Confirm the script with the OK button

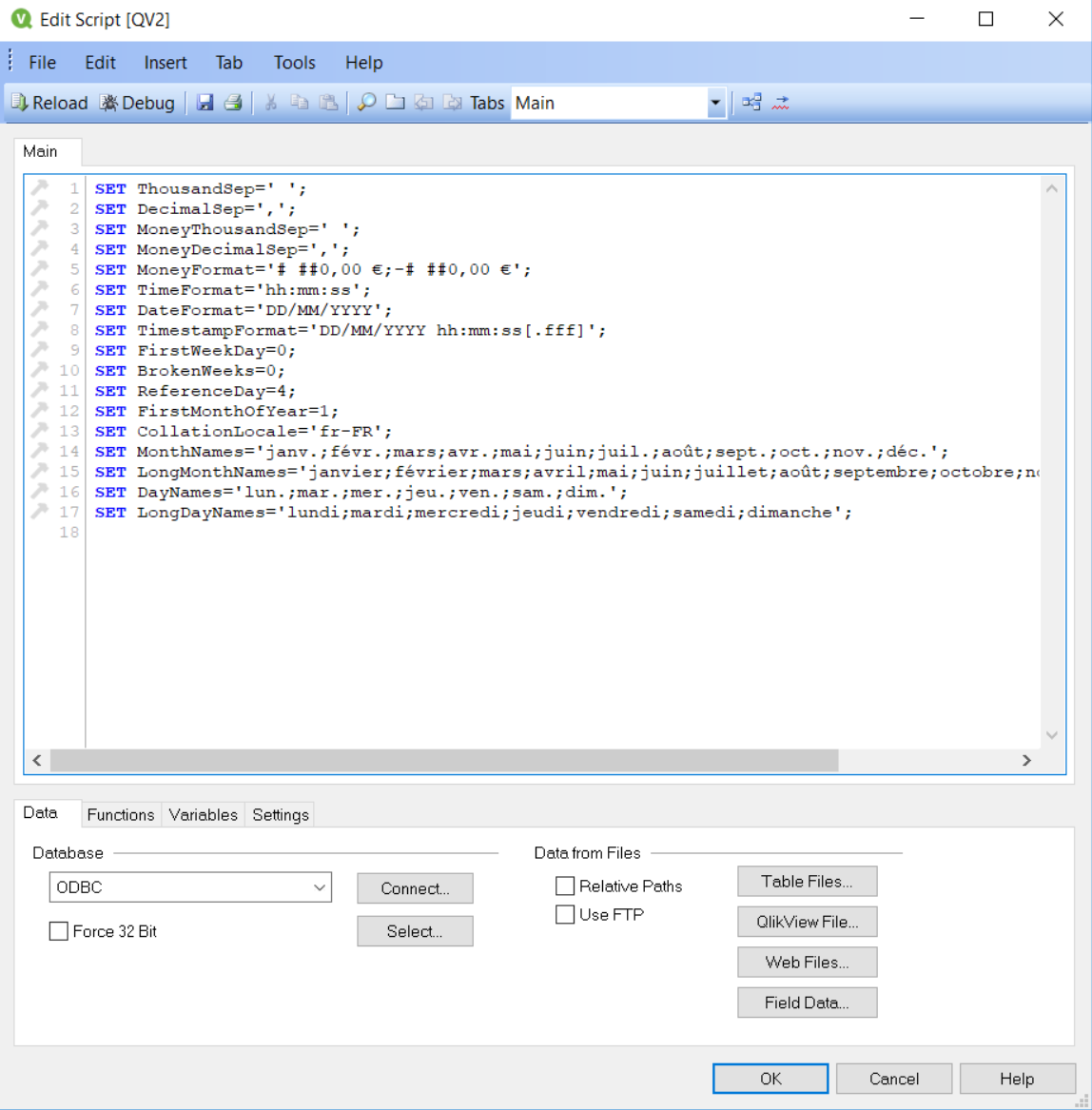click(x=770, y=1079)
